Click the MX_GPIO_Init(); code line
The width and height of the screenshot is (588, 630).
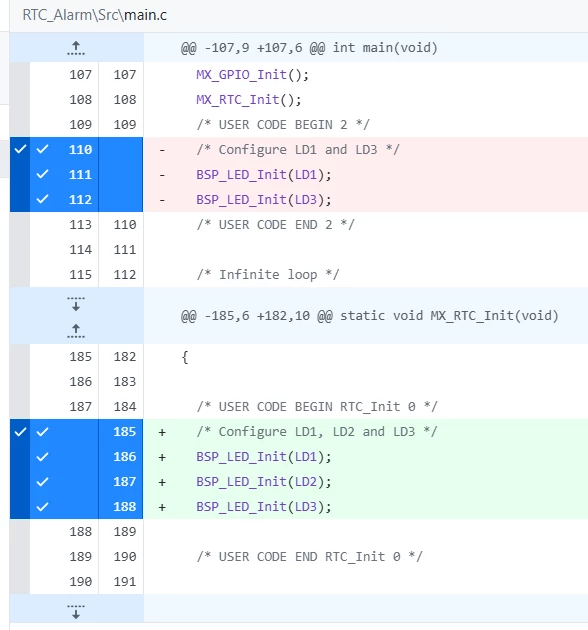click(252, 75)
